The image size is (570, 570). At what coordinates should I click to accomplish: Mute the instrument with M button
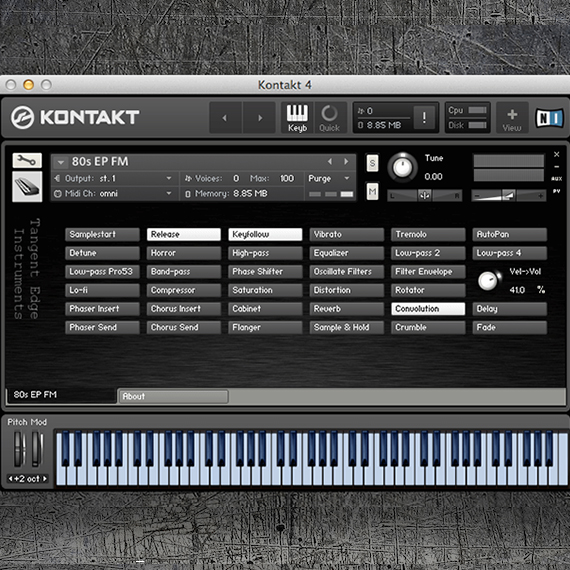coord(372,192)
